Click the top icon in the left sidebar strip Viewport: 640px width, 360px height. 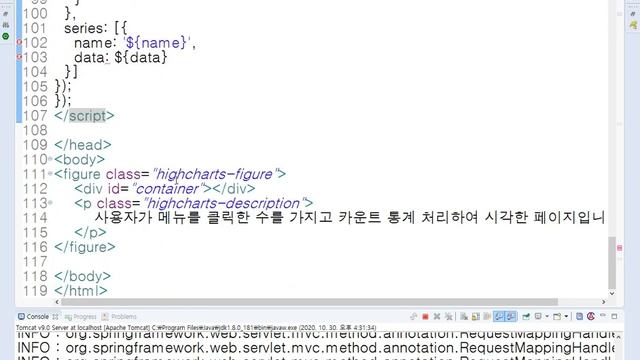(x=6, y=14)
